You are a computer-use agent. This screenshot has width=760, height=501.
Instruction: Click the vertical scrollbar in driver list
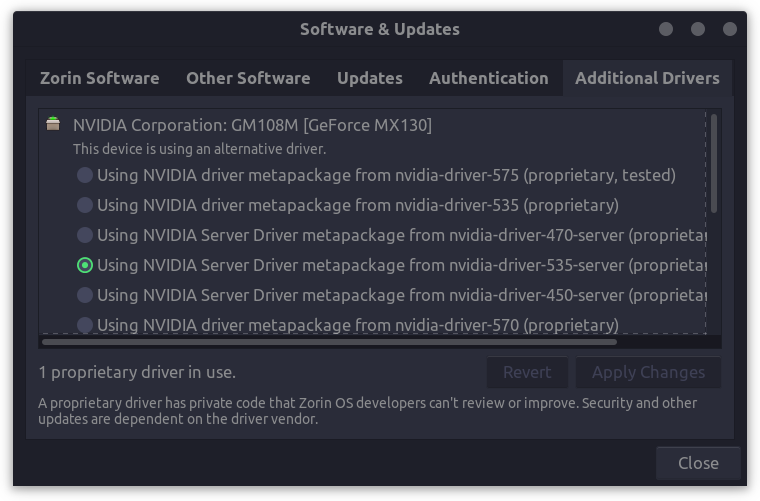[x=714, y=163]
